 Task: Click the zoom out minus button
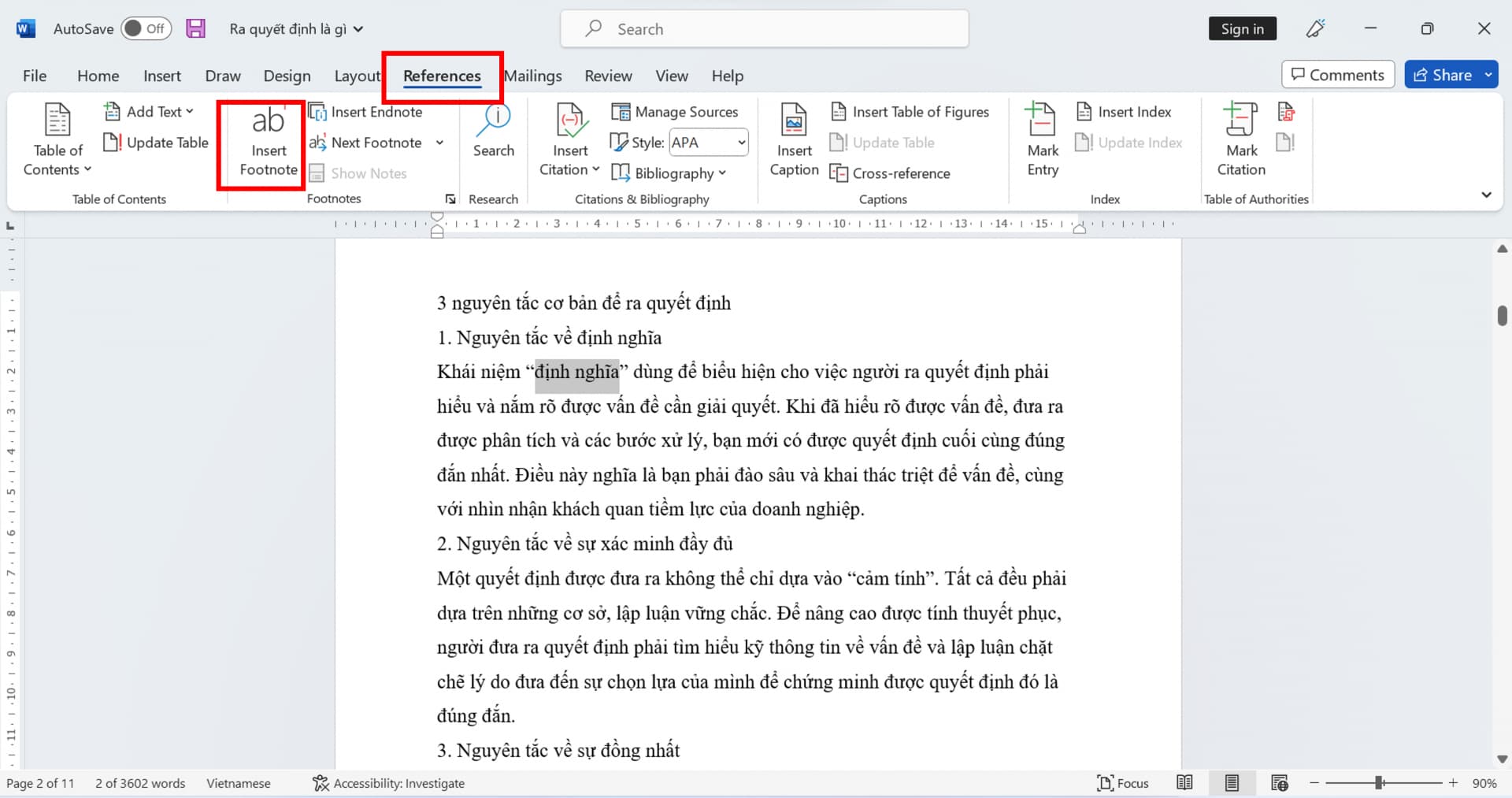pos(1314,783)
